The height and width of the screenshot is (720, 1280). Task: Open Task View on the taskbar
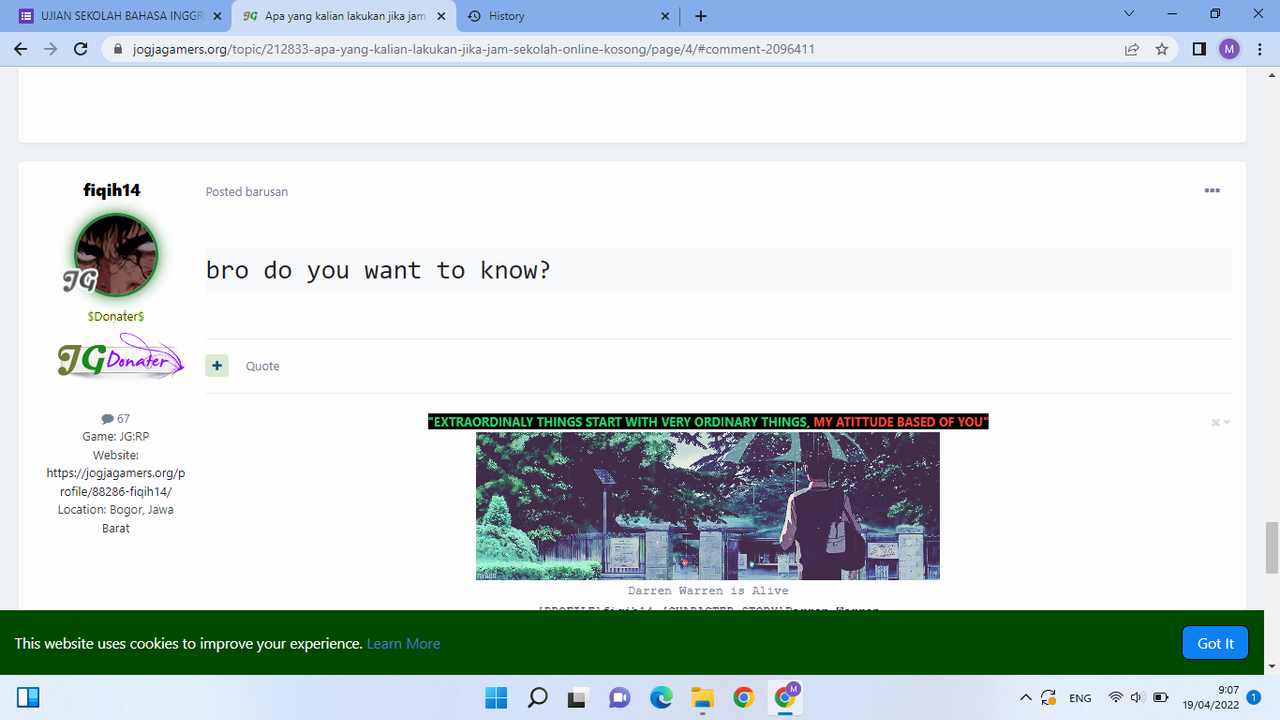click(x=577, y=697)
